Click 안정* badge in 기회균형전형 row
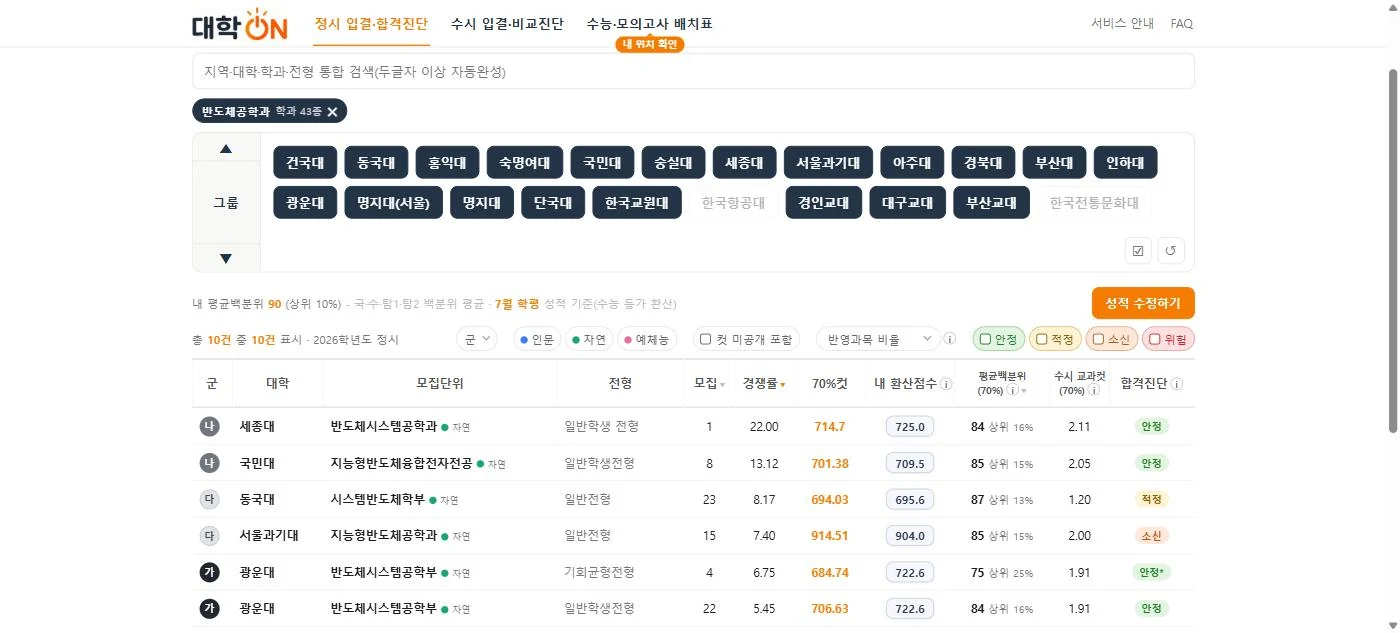Image resolution: width=1400 pixels, height=633 pixels. pos(1152,572)
